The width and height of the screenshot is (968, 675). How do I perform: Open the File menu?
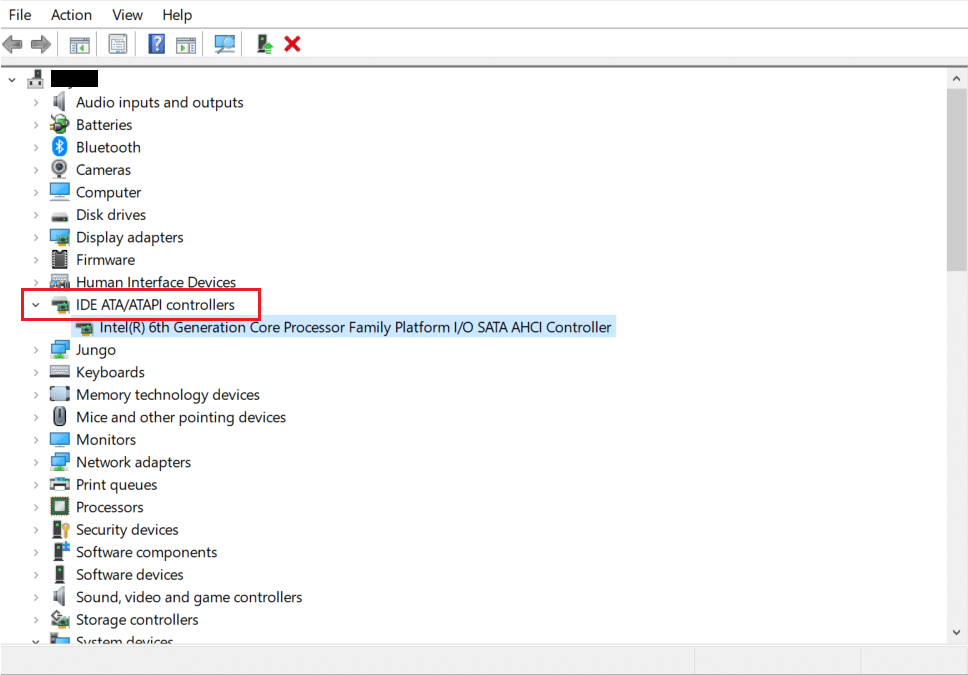20,14
